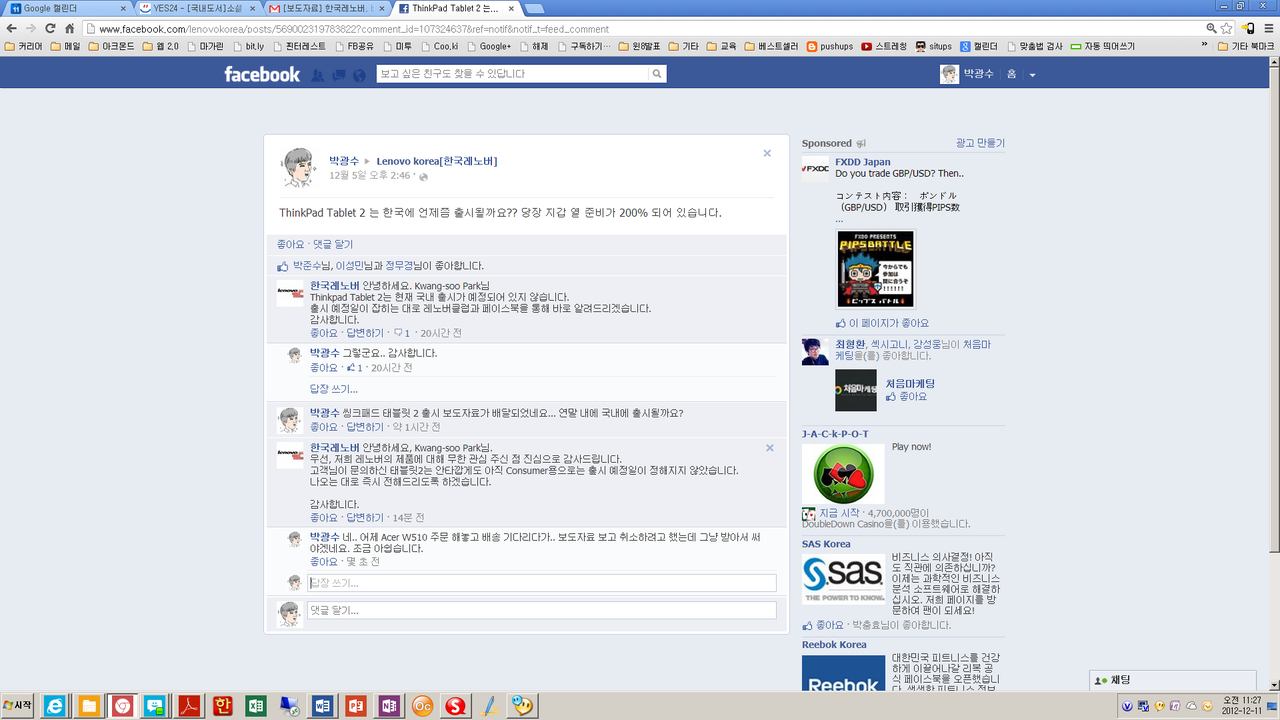The height and width of the screenshot is (720, 1280).
Task: Reload the page with the refresh icon
Action: click(x=50, y=28)
